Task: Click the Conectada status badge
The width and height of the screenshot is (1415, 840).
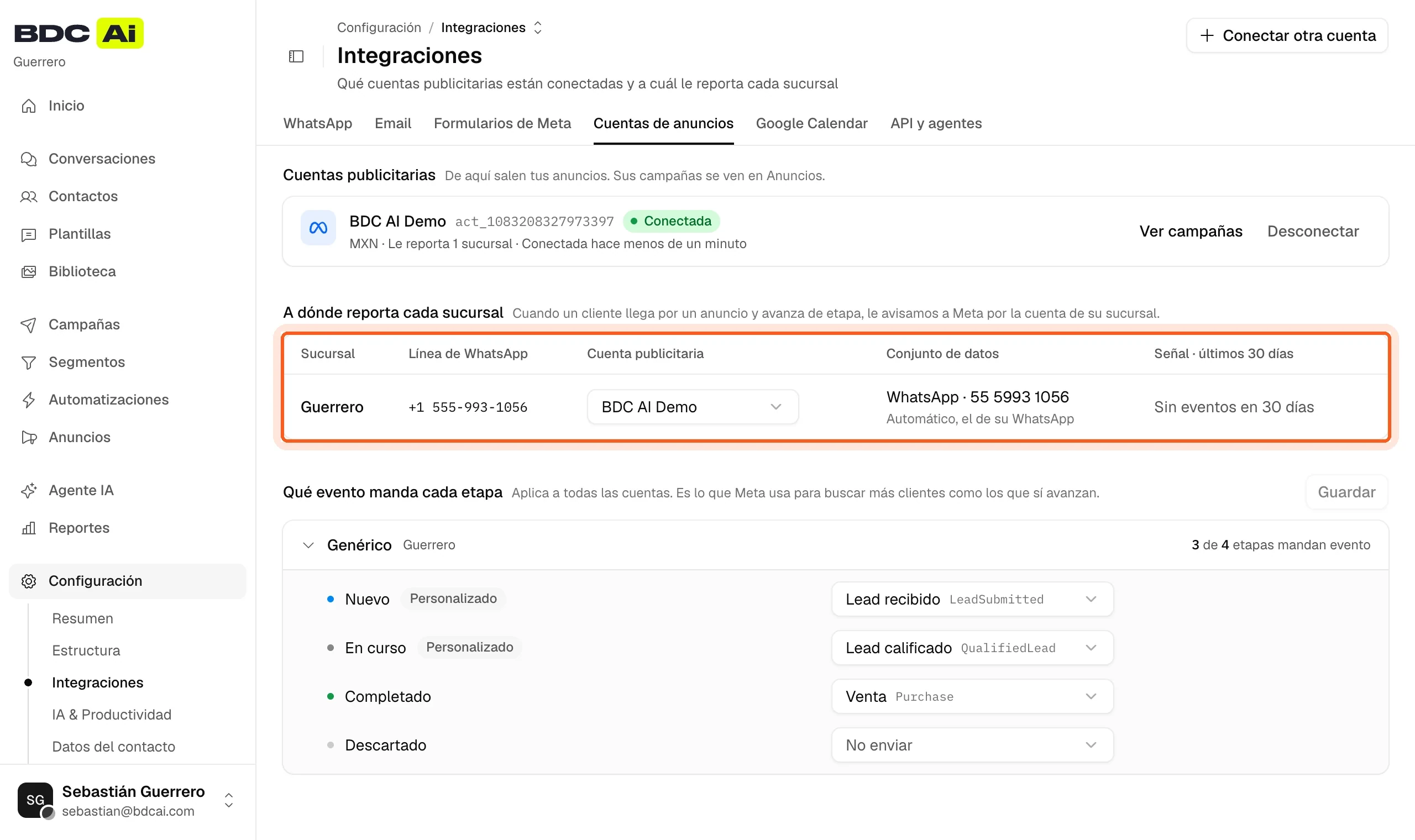Action: pyautogui.click(x=671, y=221)
